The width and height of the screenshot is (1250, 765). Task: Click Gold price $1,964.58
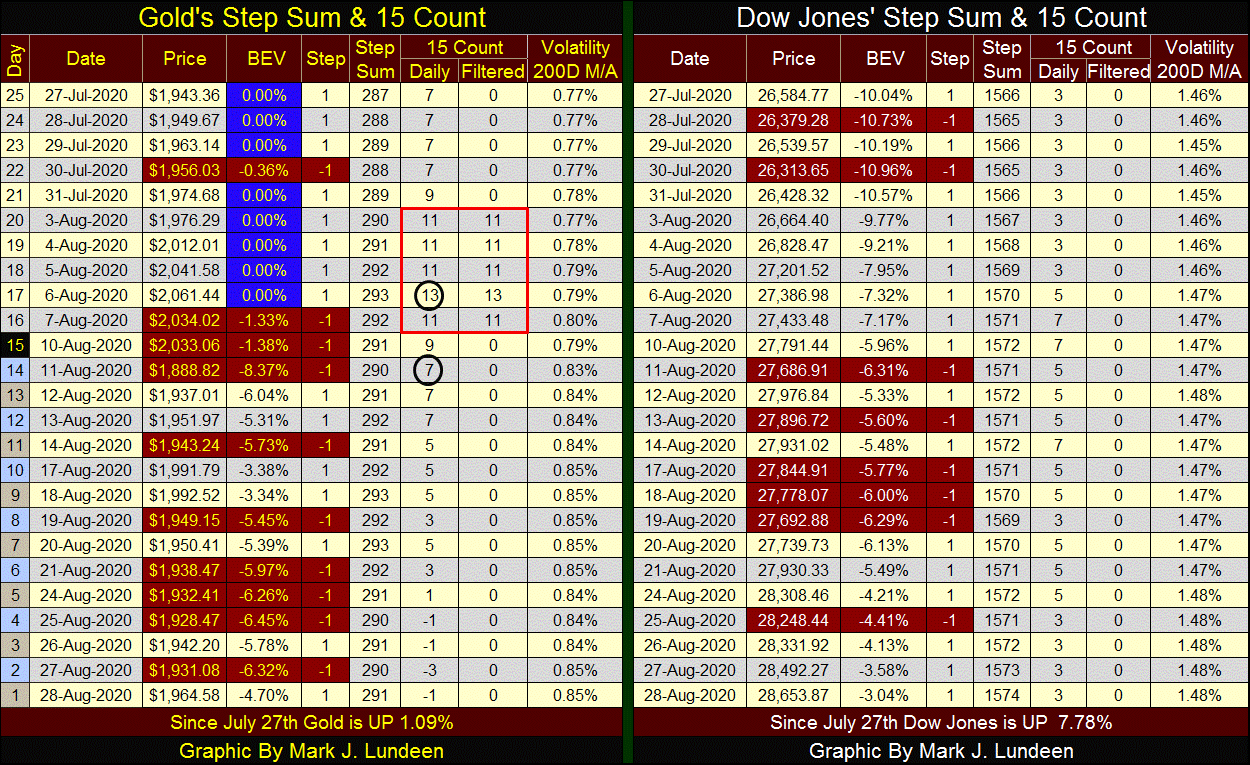click(185, 696)
